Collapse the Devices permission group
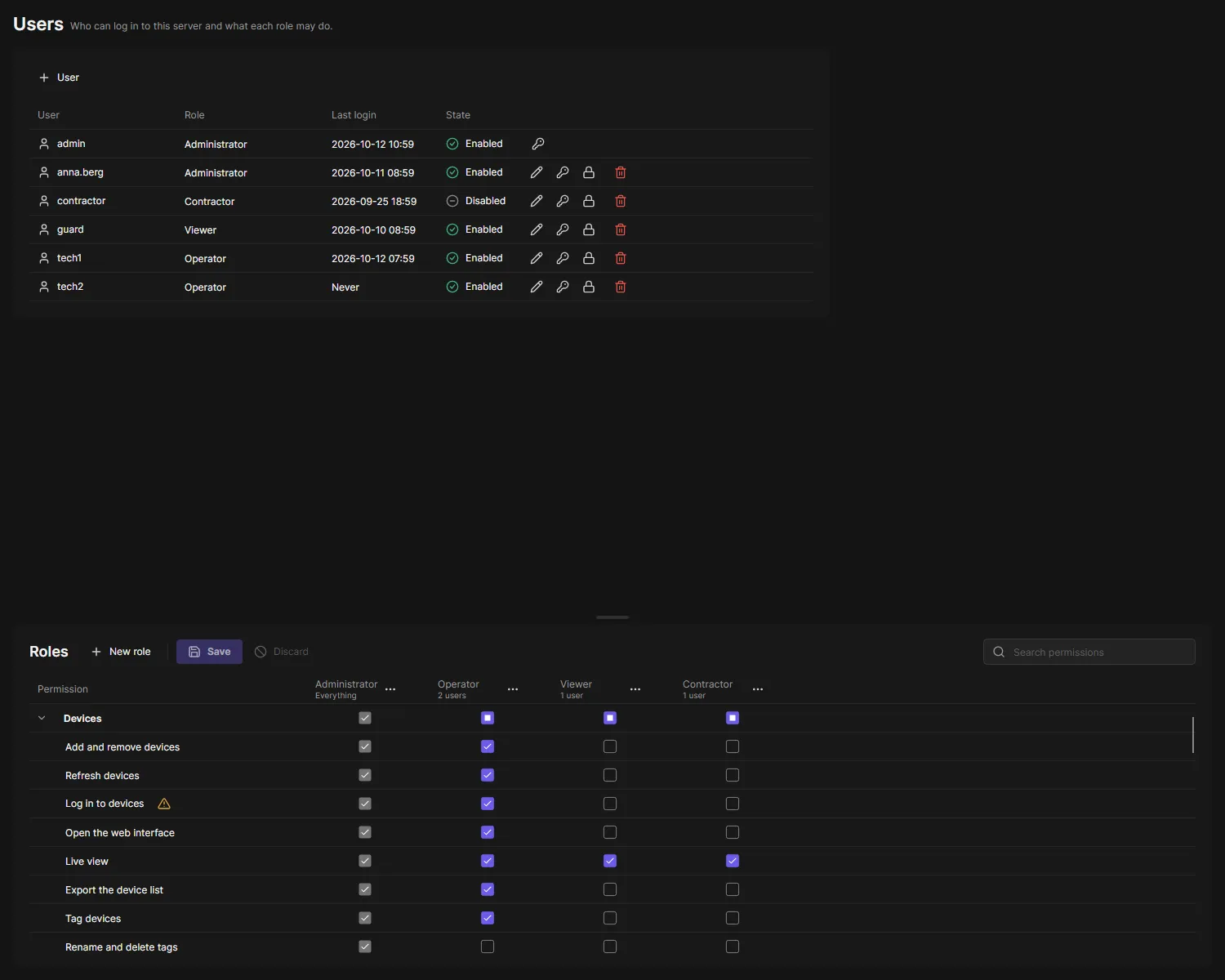The image size is (1225, 980). point(42,718)
